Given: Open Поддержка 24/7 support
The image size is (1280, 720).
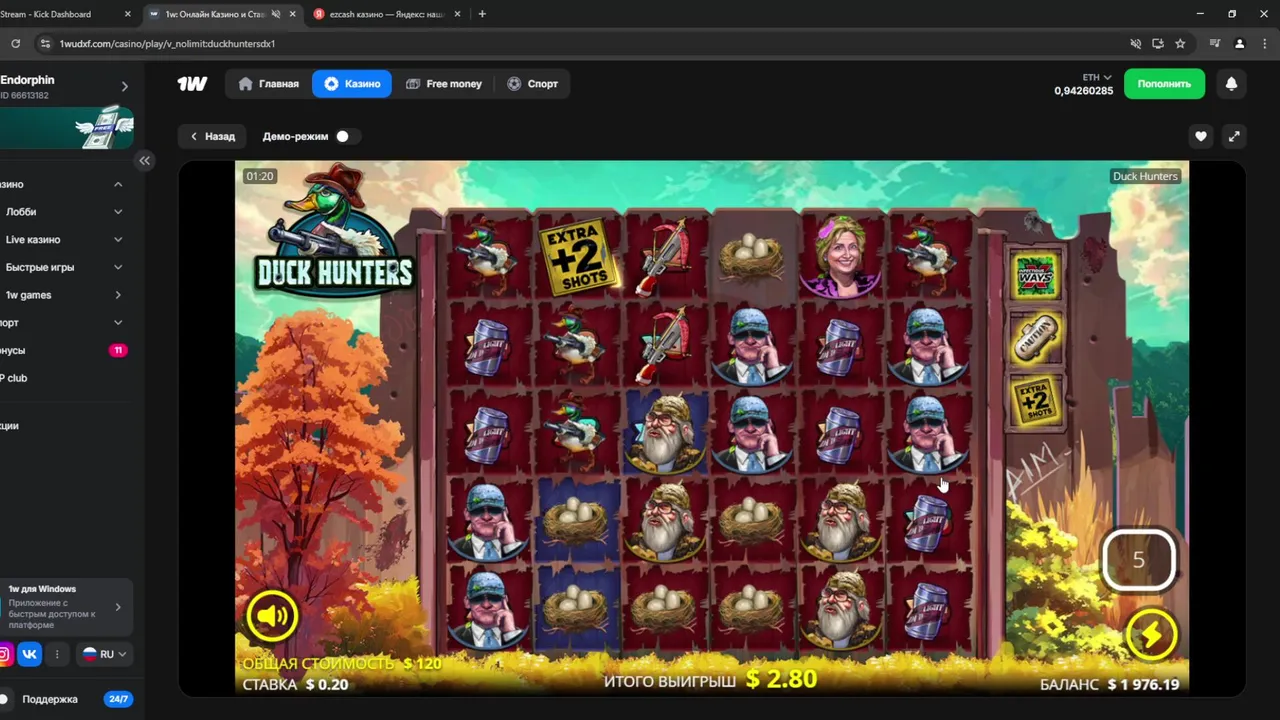Looking at the screenshot, I should 66,699.
